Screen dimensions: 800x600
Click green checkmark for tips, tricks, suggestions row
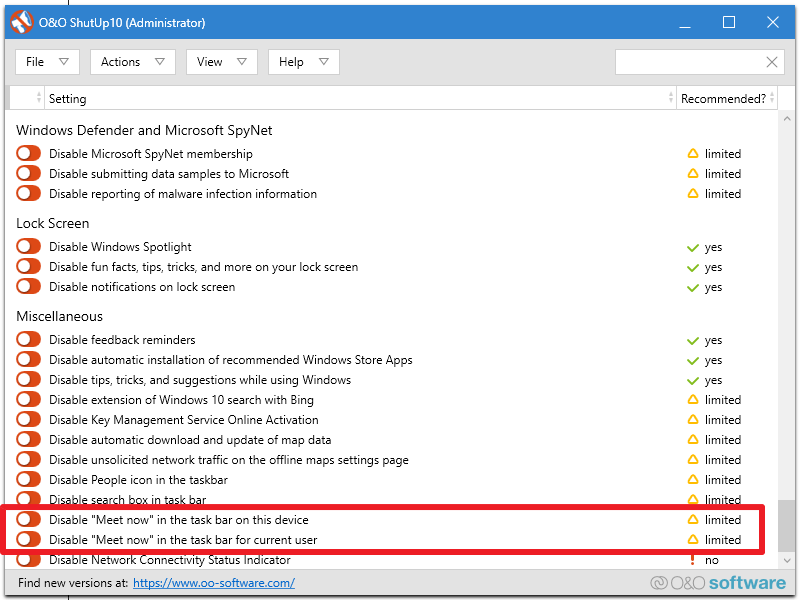(692, 381)
